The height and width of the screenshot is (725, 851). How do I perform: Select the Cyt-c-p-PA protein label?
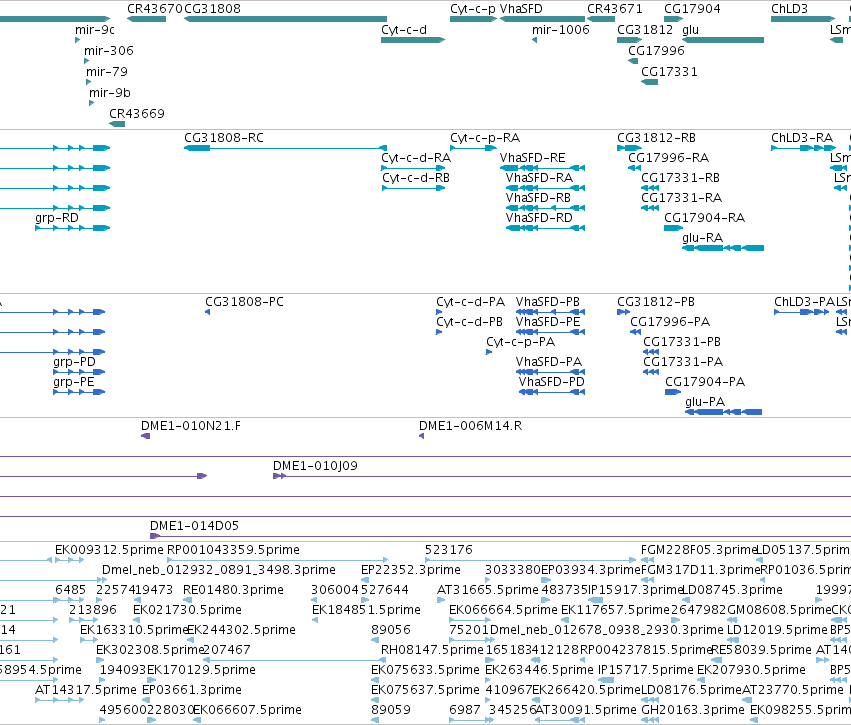pos(520,342)
